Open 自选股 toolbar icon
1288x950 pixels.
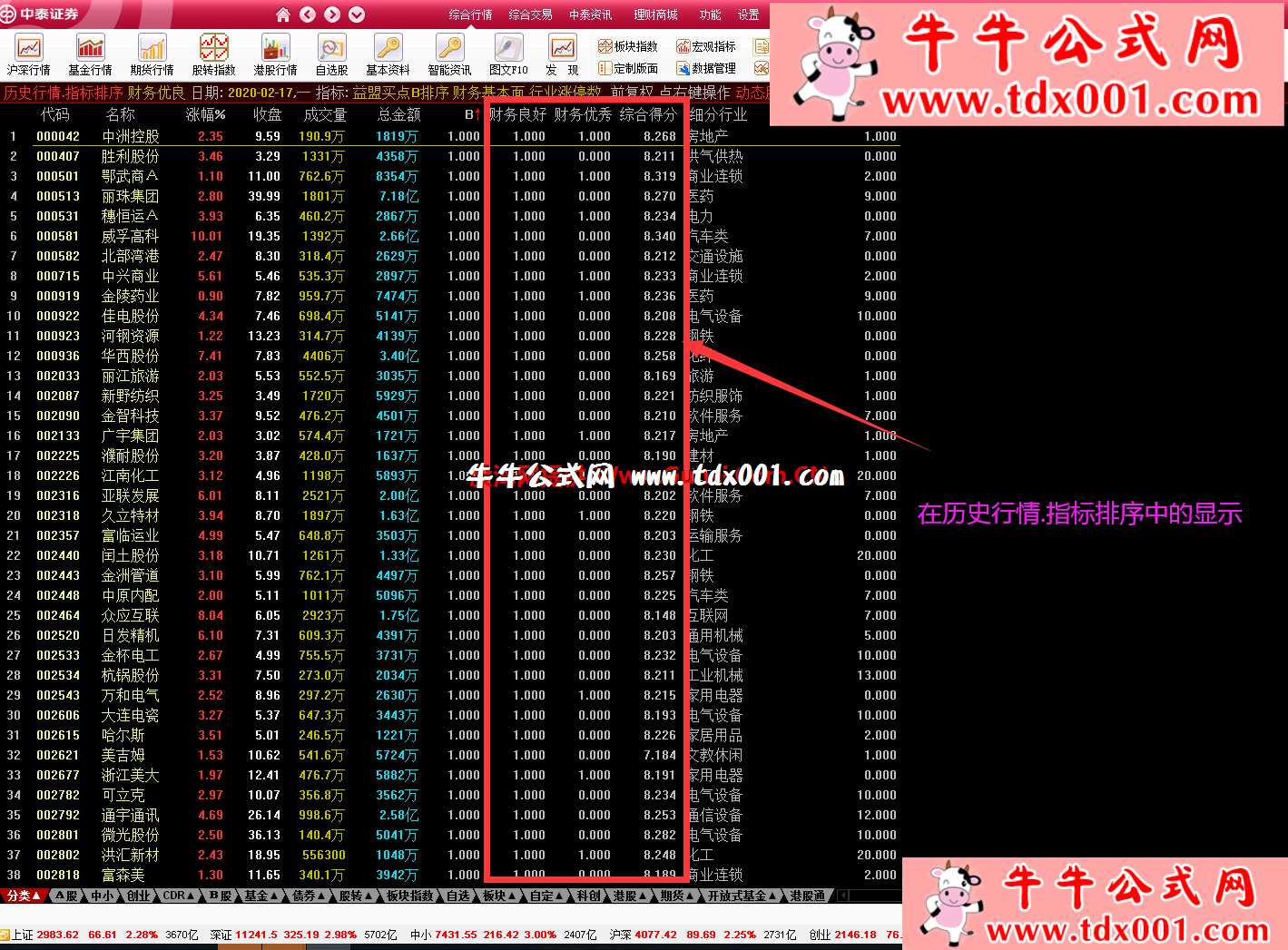[x=331, y=55]
